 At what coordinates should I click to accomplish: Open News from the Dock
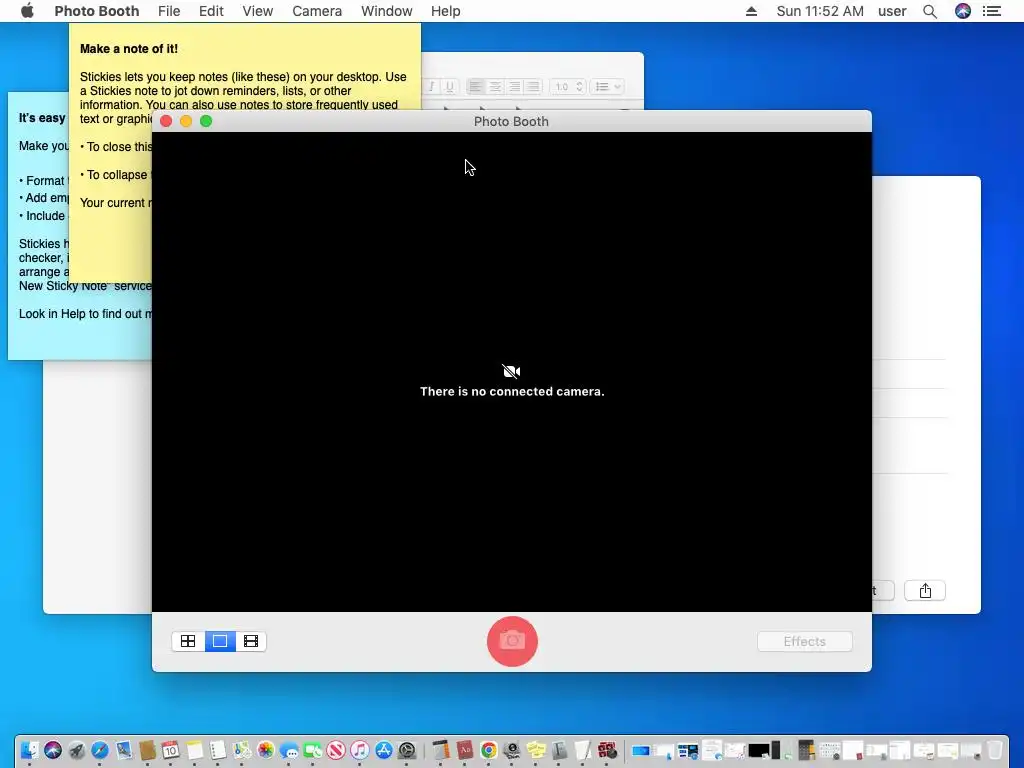point(336,750)
